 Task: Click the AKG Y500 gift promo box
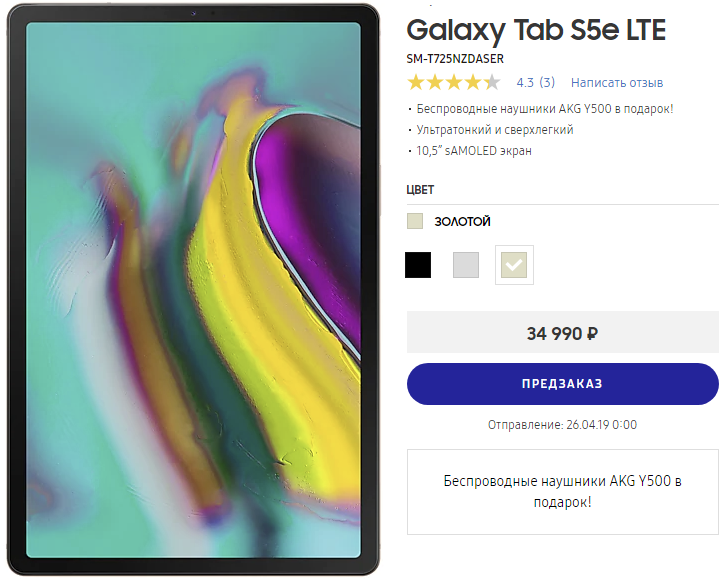click(563, 492)
